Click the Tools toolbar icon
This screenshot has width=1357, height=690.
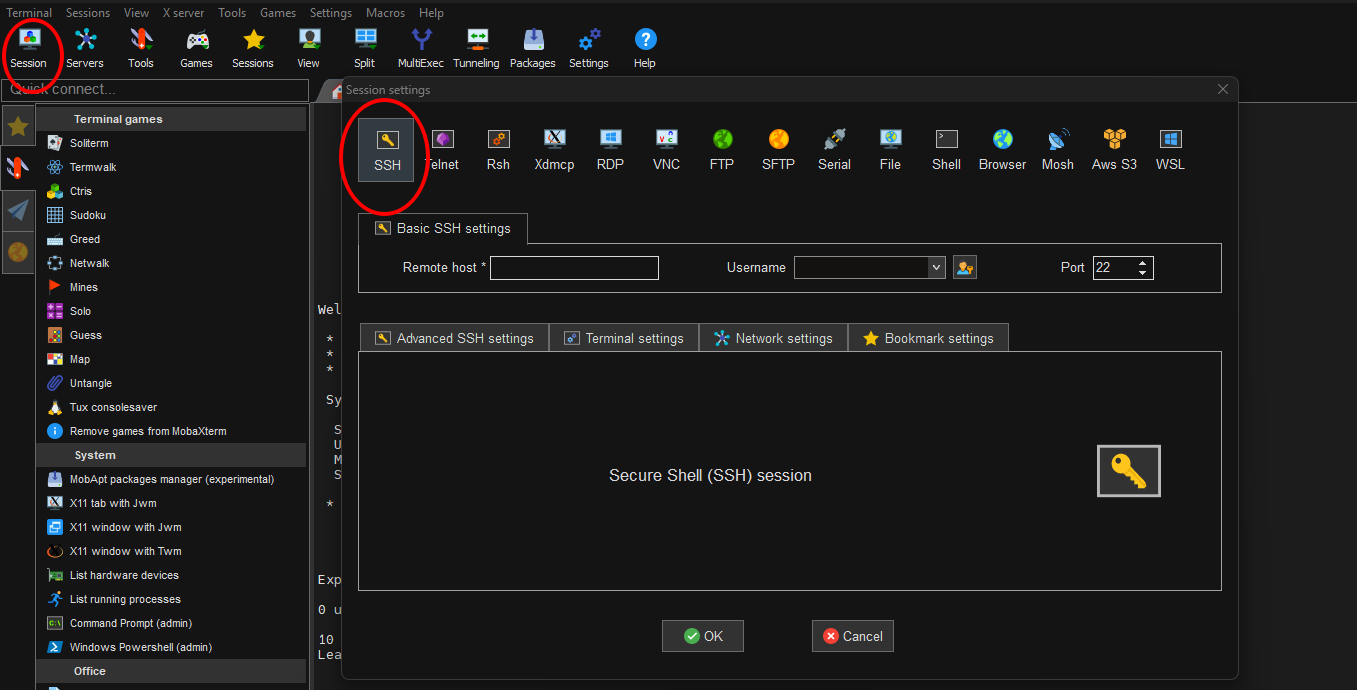[x=141, y=48]
